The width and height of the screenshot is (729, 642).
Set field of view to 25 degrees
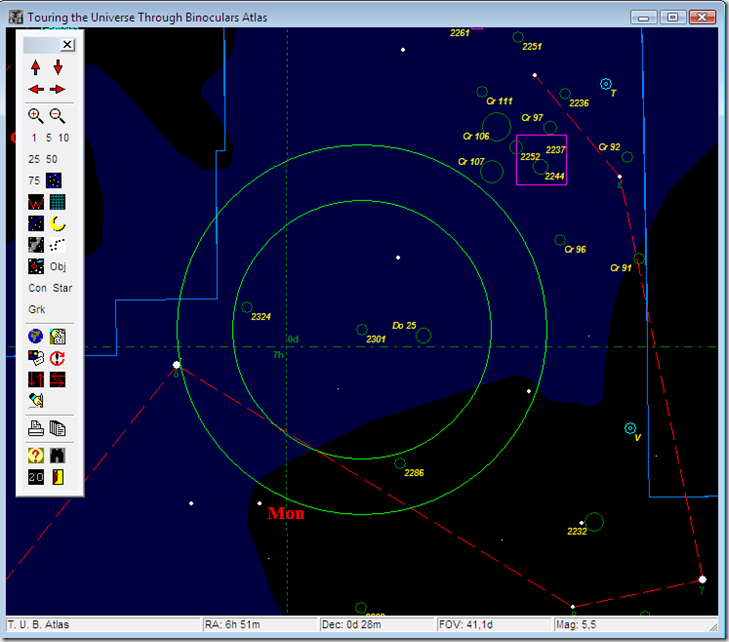click(x=34, y=159)
